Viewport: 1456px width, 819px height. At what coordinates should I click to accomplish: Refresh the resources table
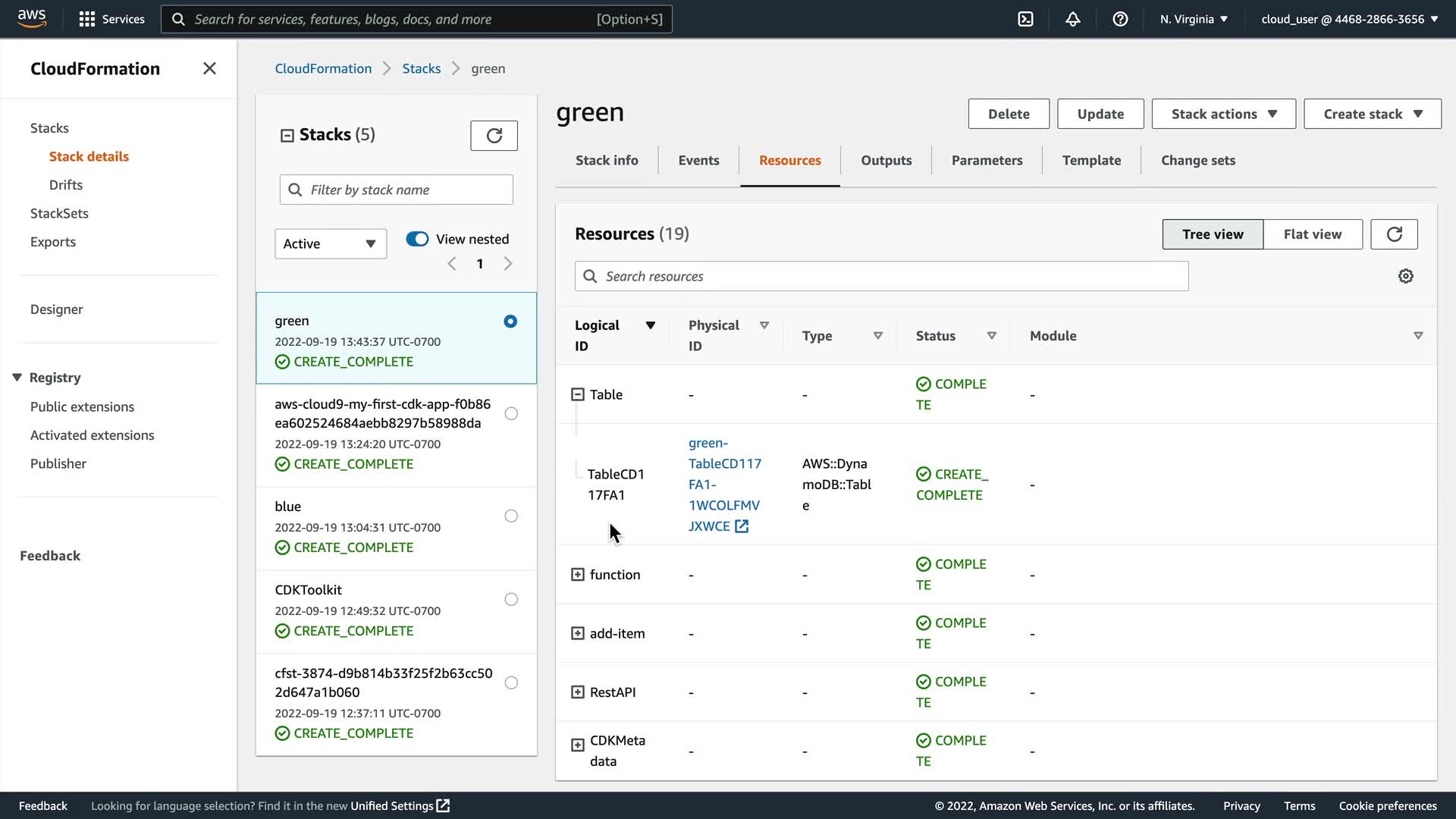pyautogui.click(x=1394, y=234)
